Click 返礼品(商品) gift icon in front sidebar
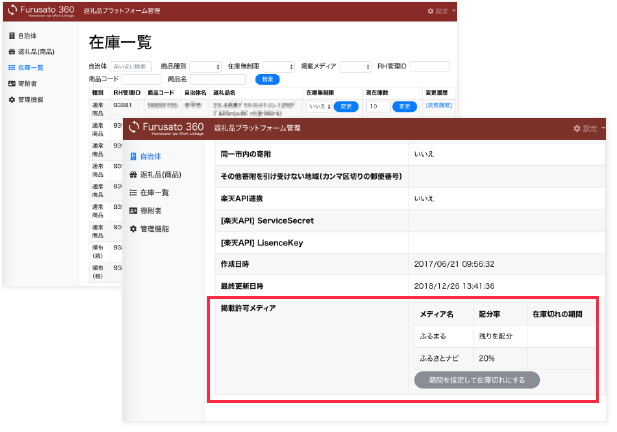The image size is (617, 432). coord(133,174)
